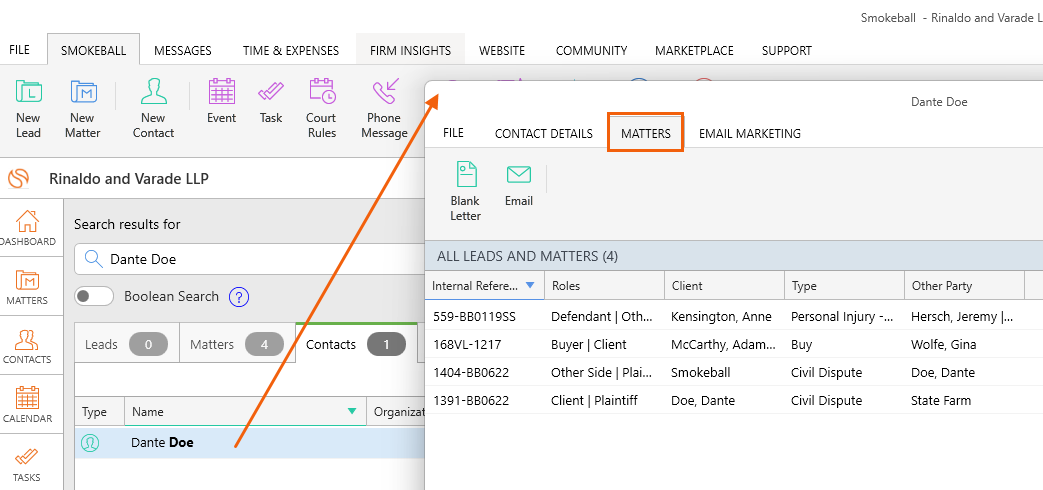Switch to TIME & EXPENSES tab

[x=291, y=51]
